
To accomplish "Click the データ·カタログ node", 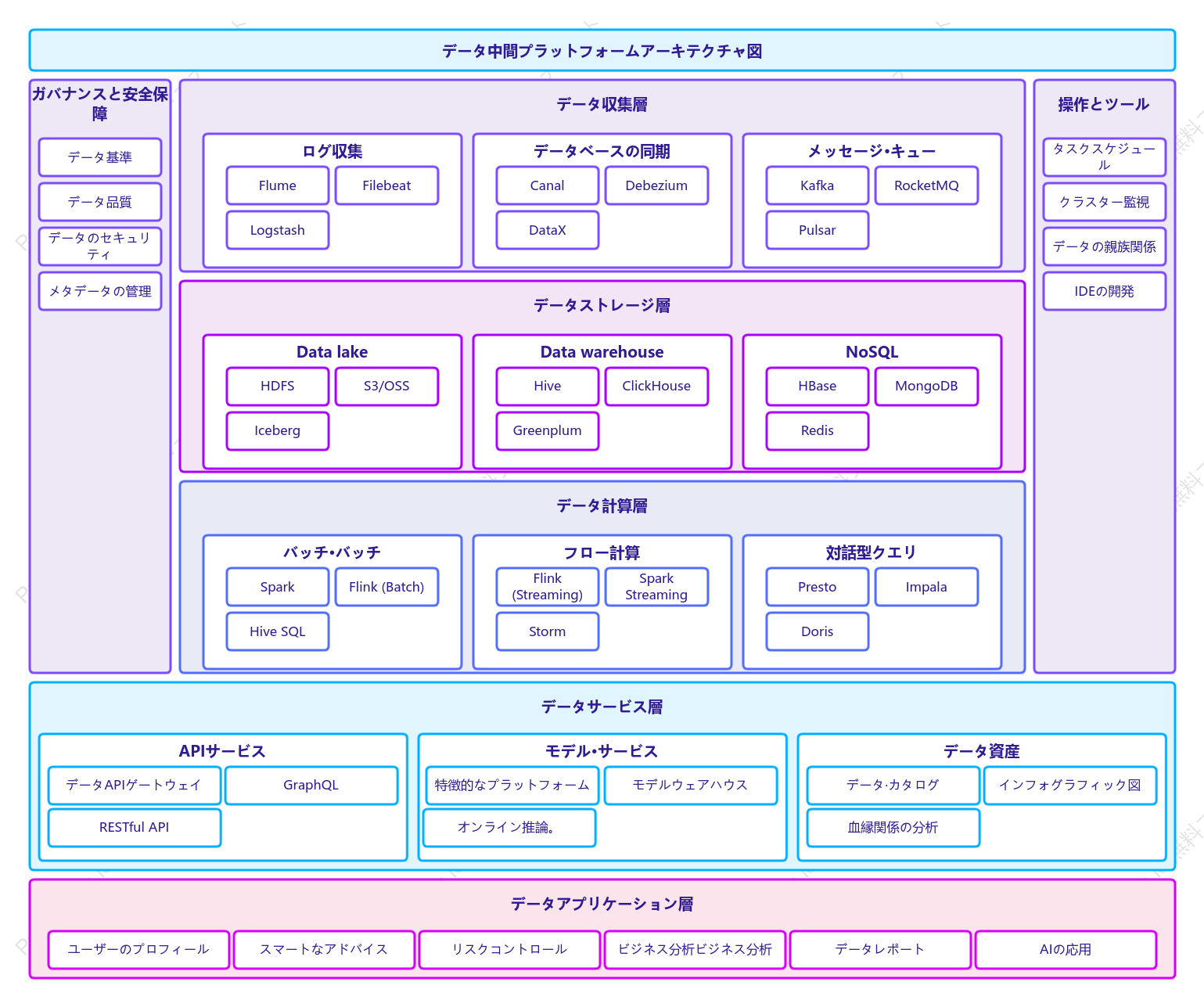I will [x=893, y=785].
